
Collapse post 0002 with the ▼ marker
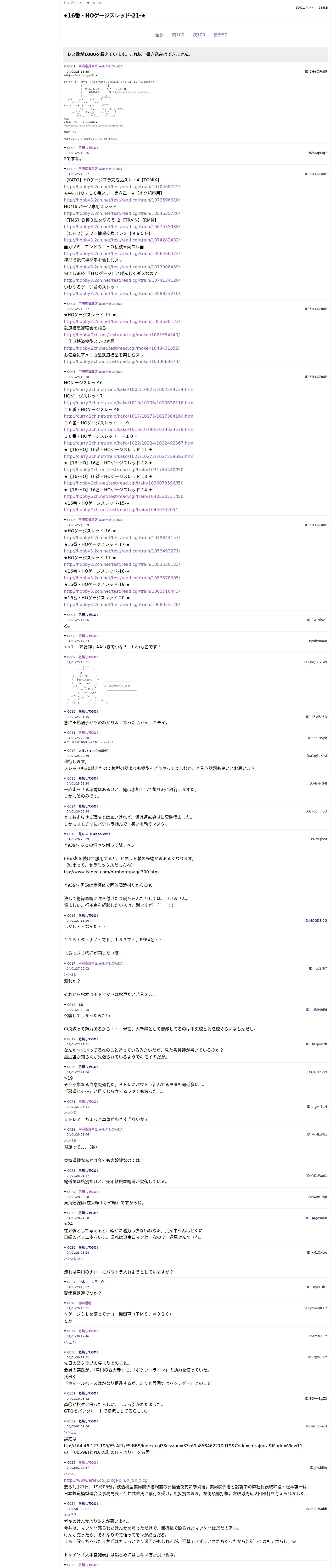pos(65,147)
